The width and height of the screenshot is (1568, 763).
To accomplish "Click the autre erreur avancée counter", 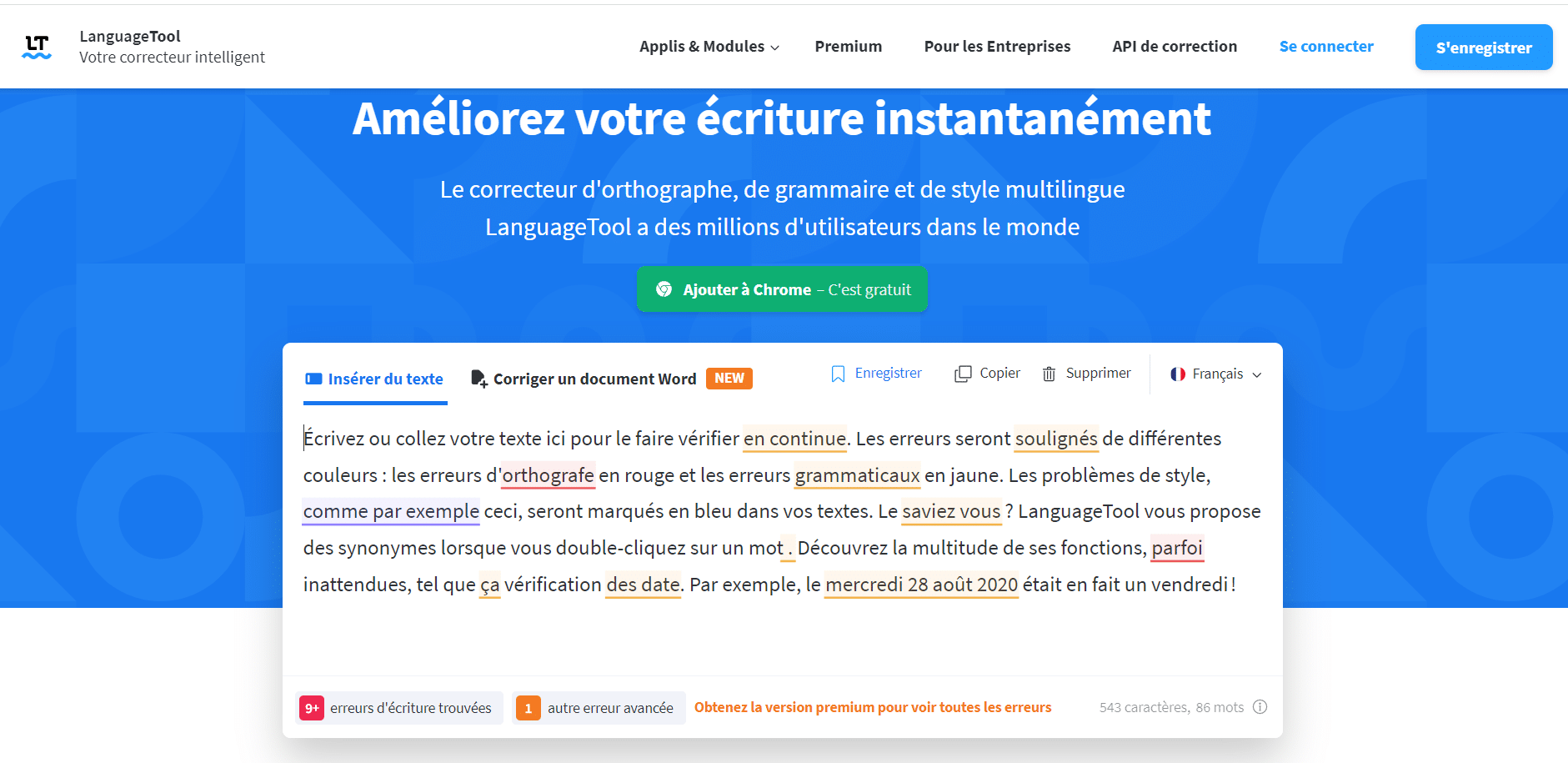I will (599, 708).
